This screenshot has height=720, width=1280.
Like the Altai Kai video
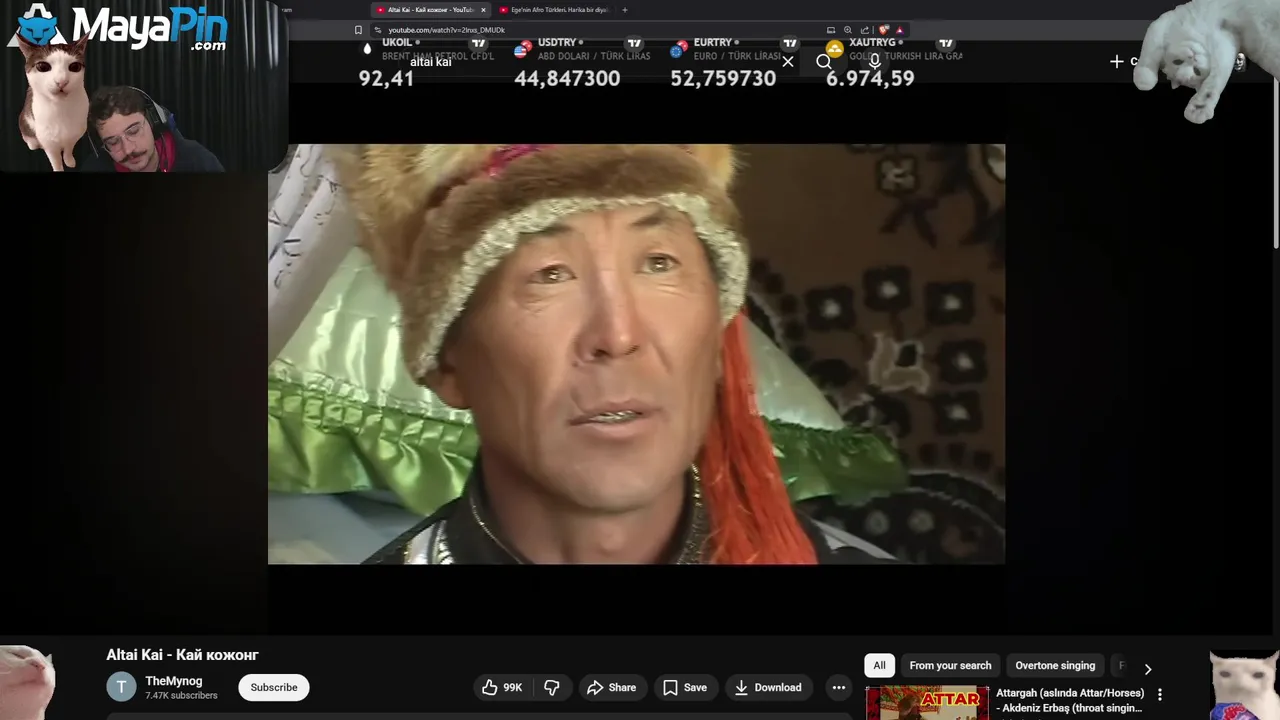pos(502,687)
